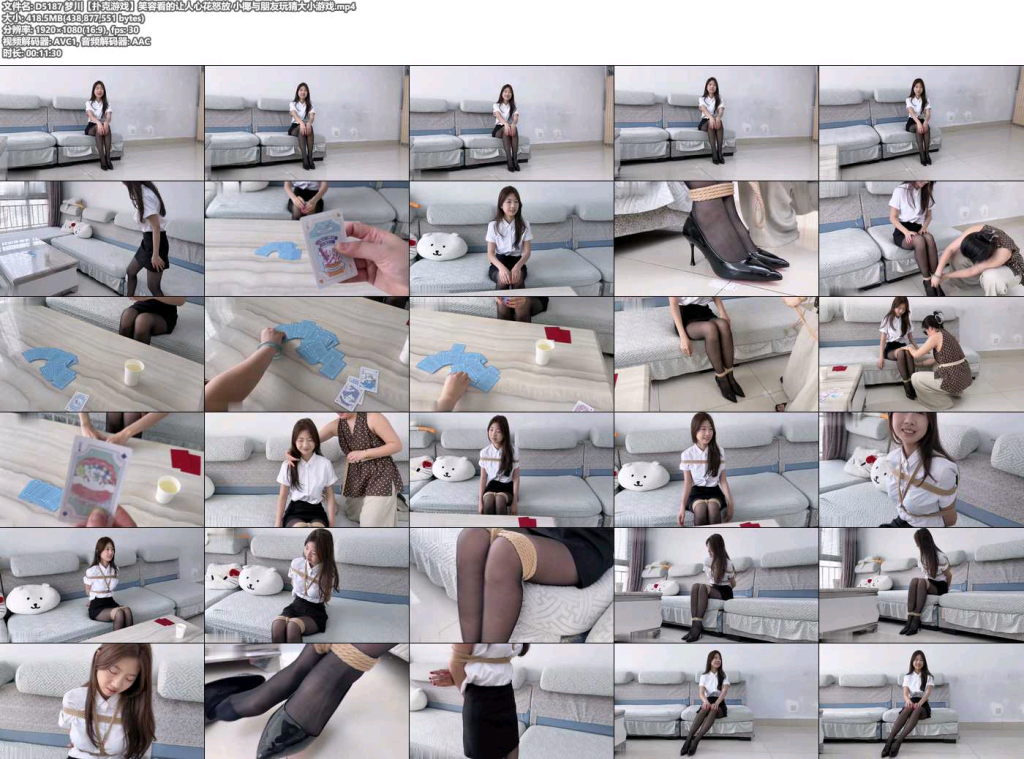Click the close-up thumbnail of knees on sofa
Screen dimensions: 1024x759
511,585
